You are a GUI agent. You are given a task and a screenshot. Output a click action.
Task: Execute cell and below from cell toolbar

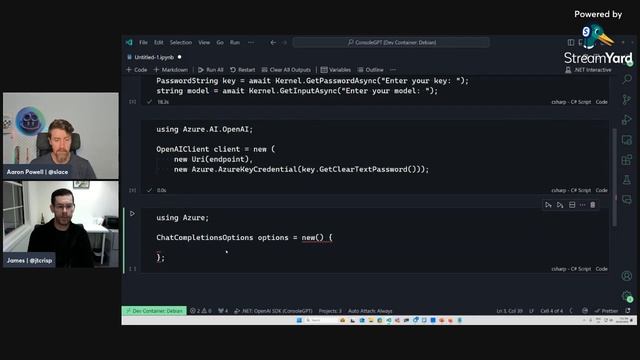click(x=560, y=205)
